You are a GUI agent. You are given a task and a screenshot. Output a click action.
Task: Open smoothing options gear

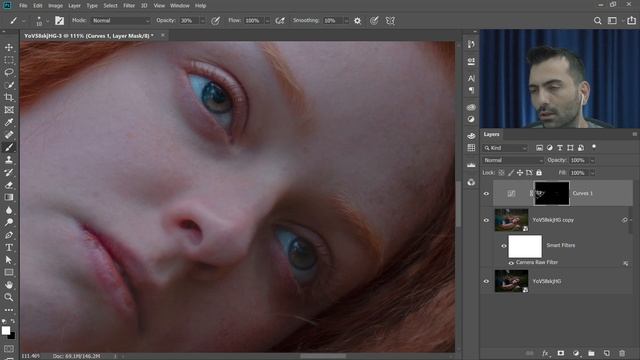(x=358, y=20)
